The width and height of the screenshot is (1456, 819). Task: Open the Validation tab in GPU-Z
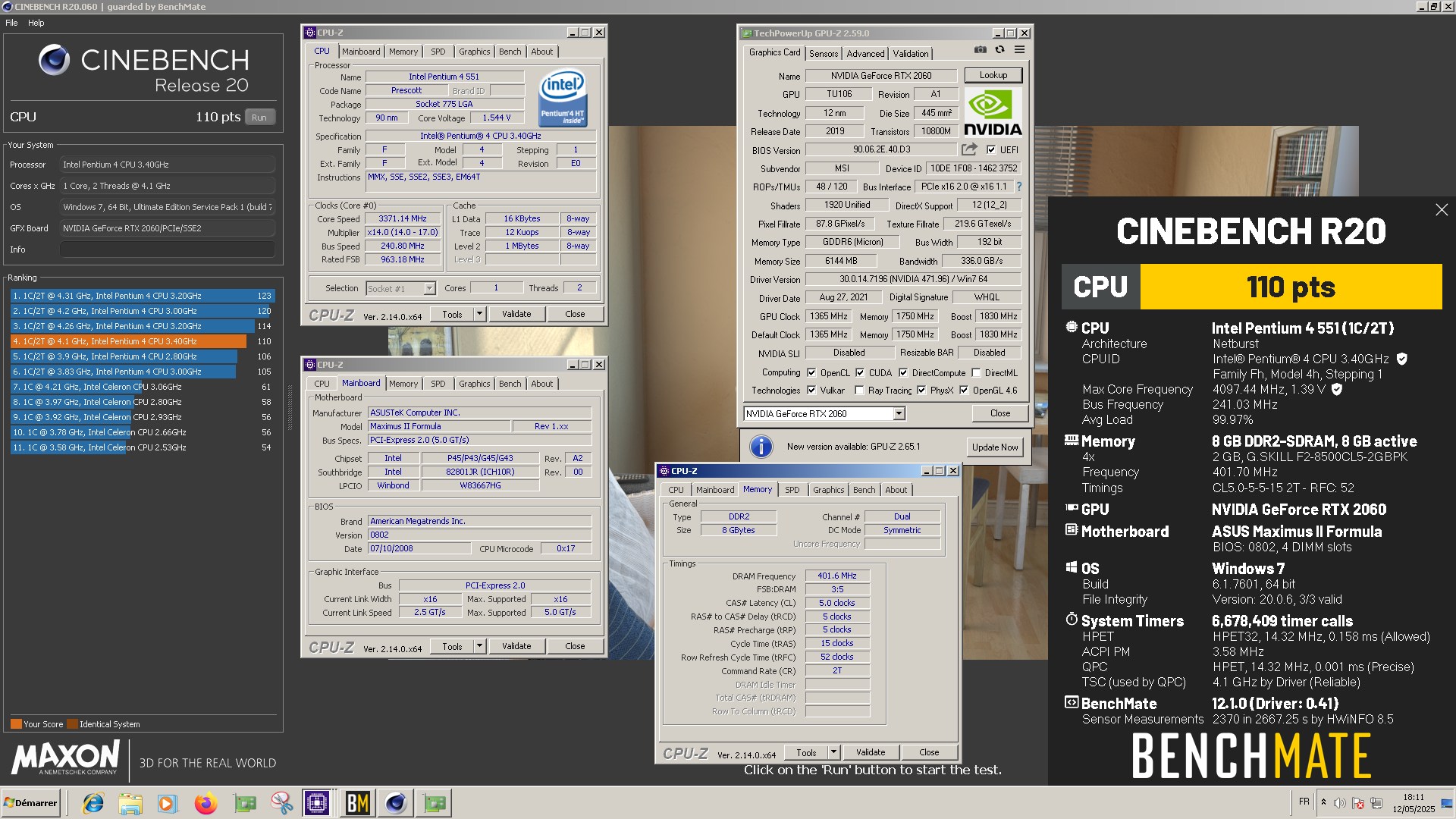[911, 53]
